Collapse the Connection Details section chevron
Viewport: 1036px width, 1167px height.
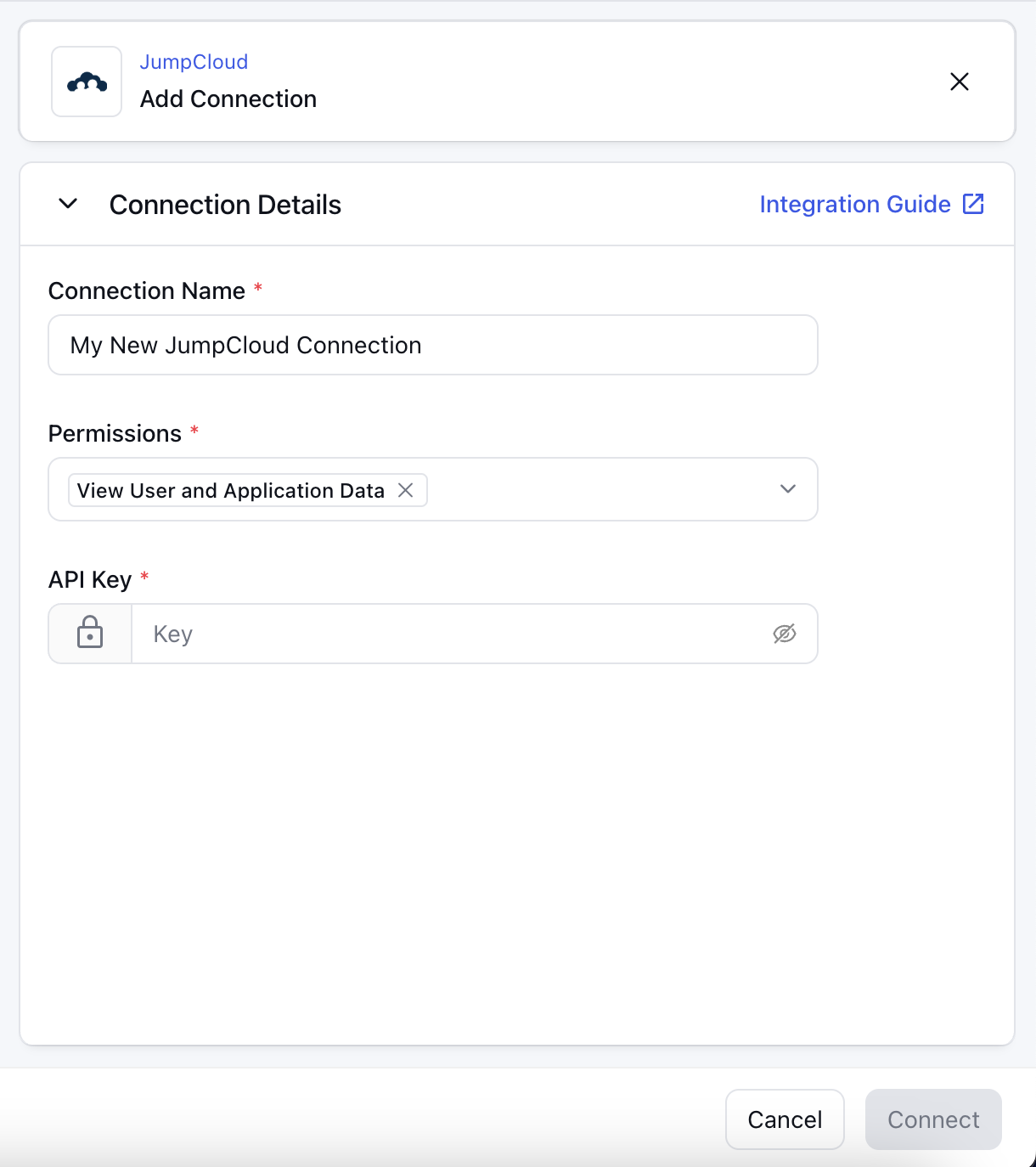point(68,204)
